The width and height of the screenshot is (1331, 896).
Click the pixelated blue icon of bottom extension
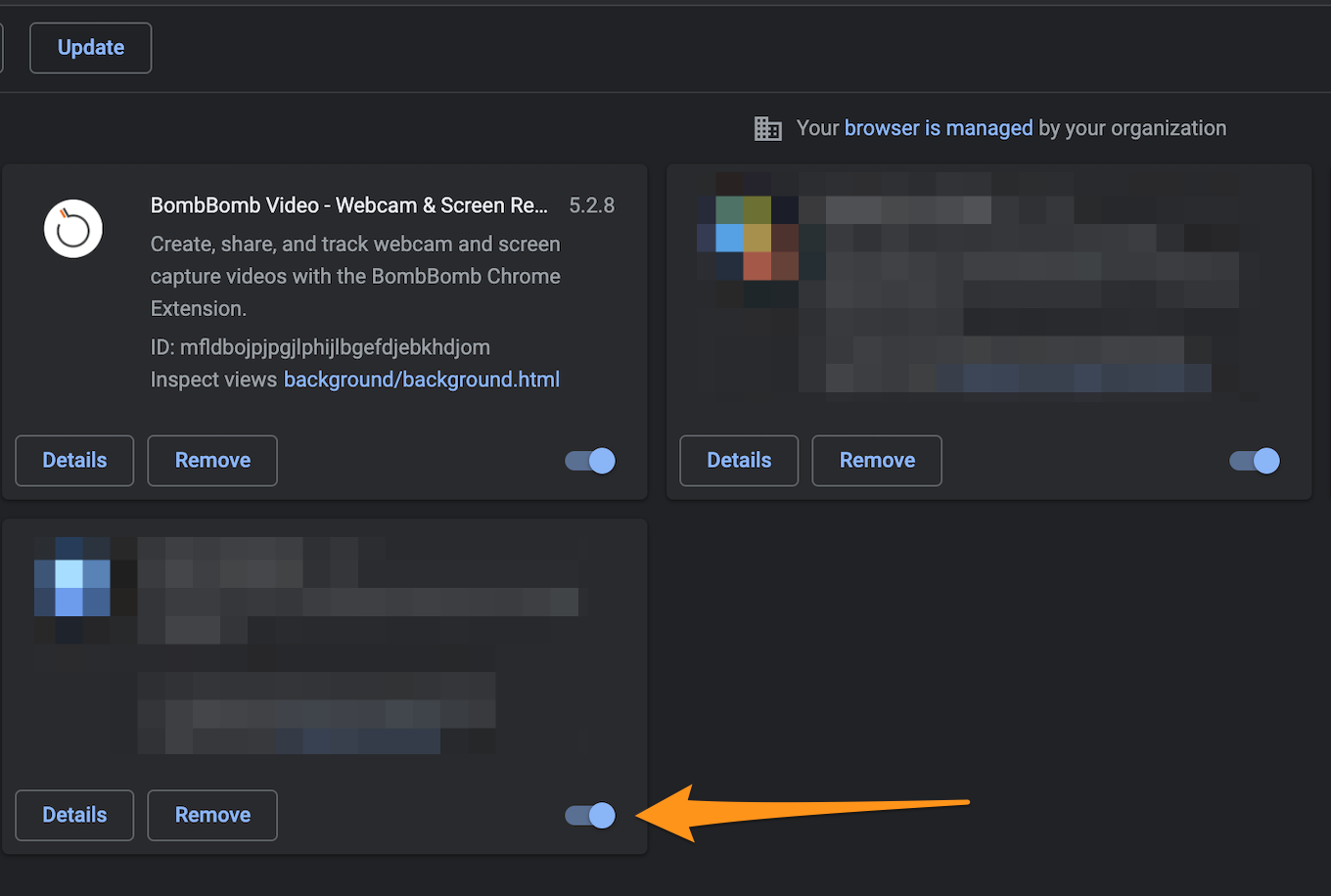(x=73, y=590)
